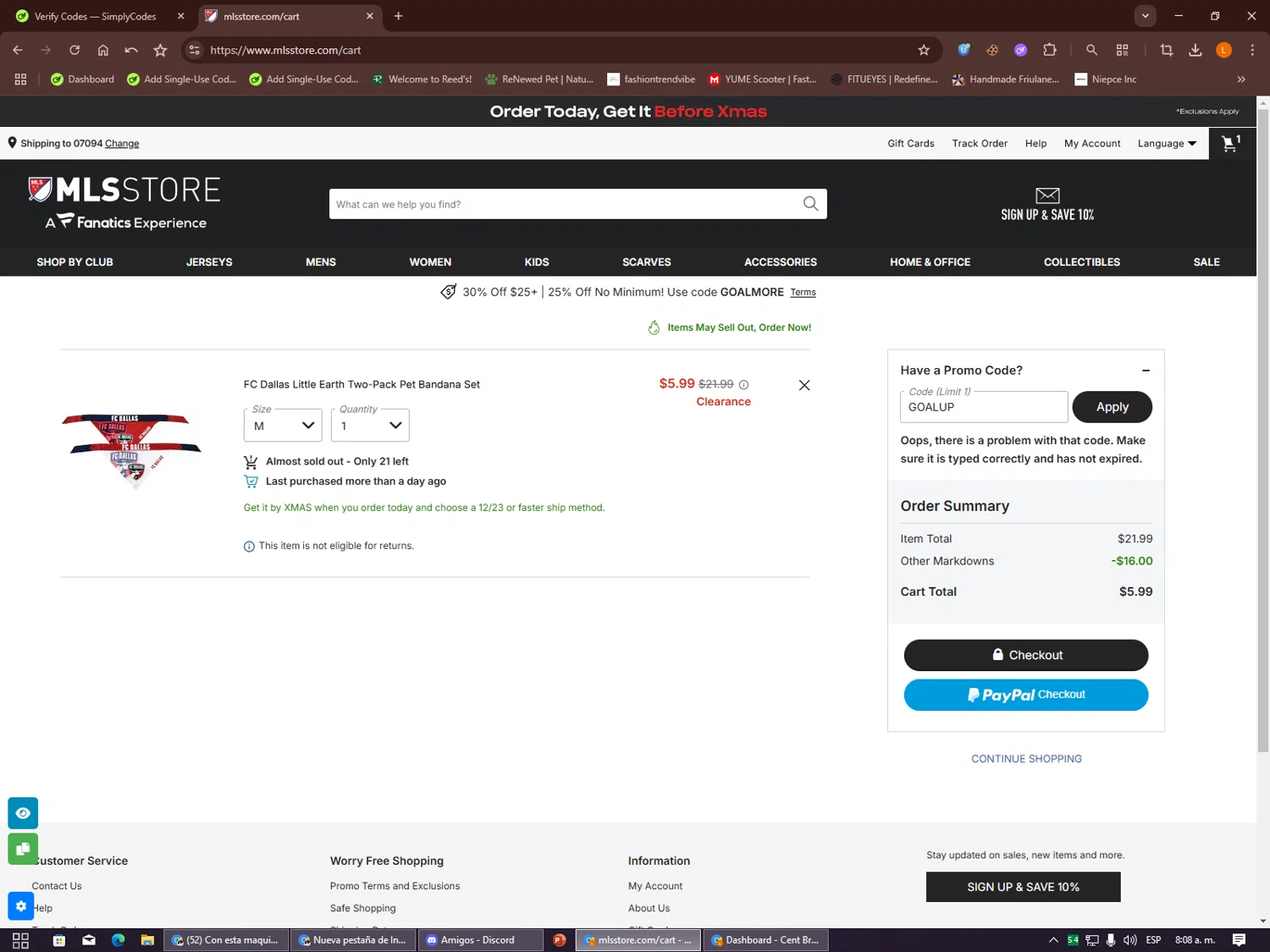Open Women menu
1270x952 pixels.
430,262
